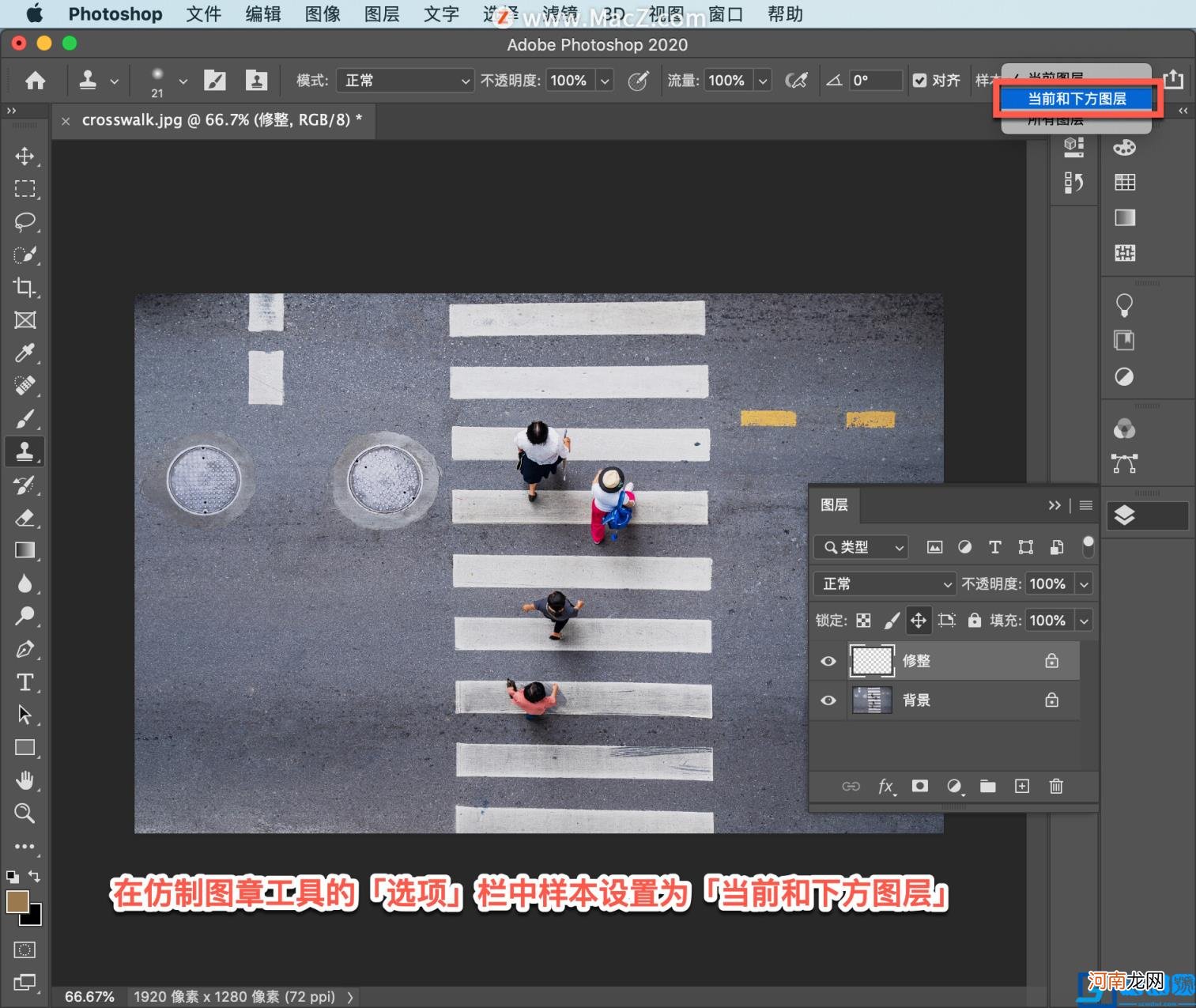Open the Edit Toolbar three-dots button
The width and height of the screenshot is (1196, 1008).
coord(25,847)
